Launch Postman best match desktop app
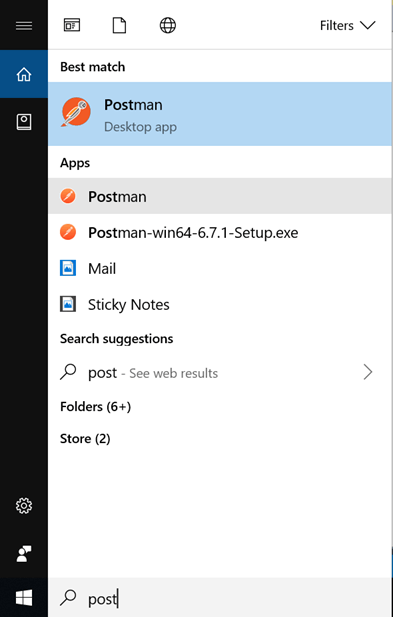 pyautogui.click(x=220, y=114)
